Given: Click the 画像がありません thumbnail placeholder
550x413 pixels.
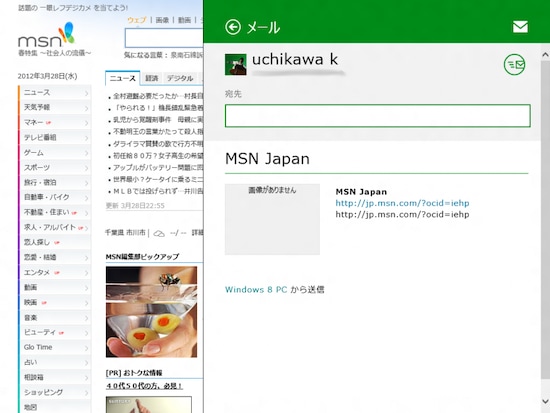Looking at the screenshot, I should 272,219.
